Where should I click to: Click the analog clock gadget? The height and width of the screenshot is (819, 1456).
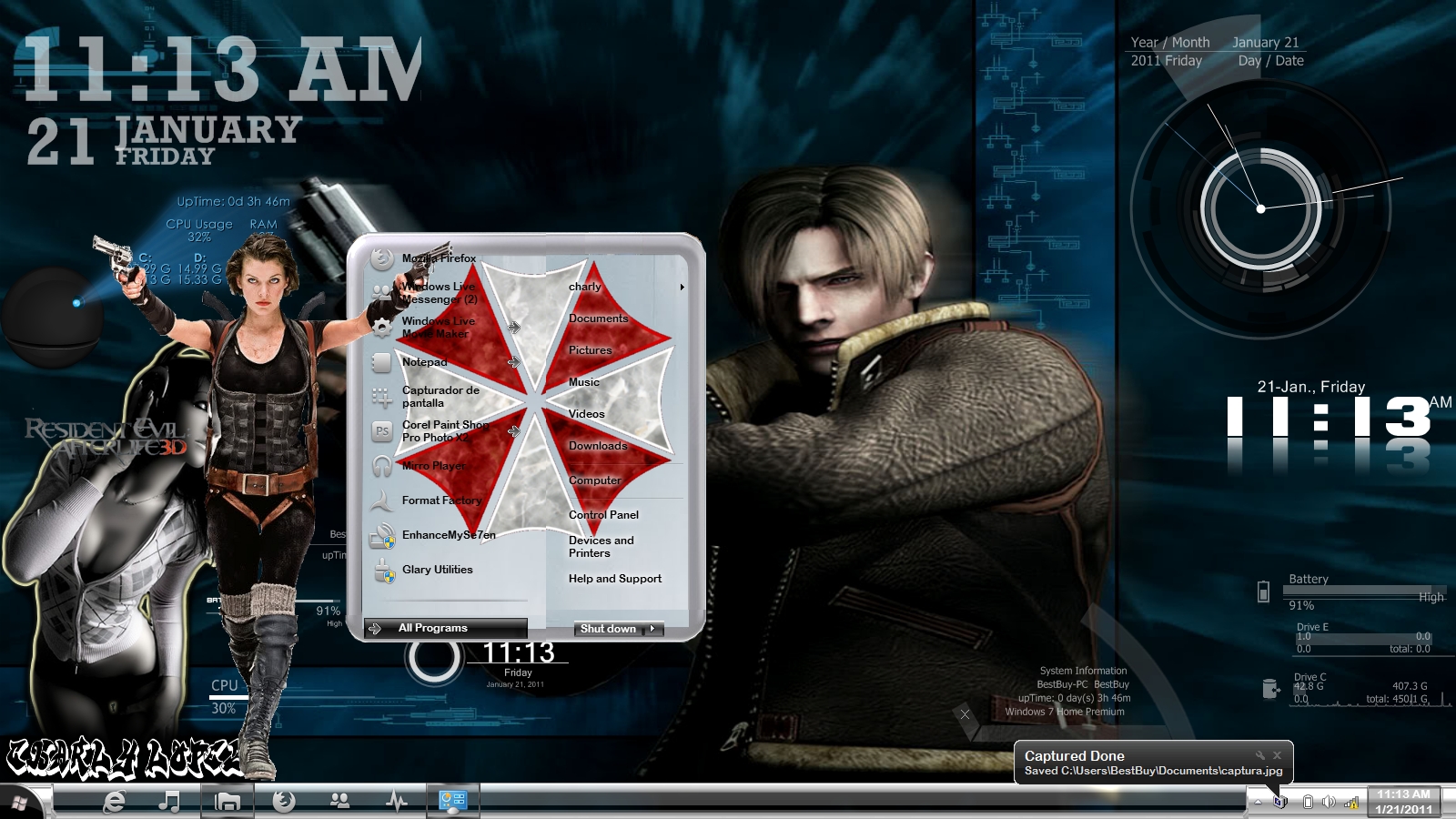click(1260, 209)
